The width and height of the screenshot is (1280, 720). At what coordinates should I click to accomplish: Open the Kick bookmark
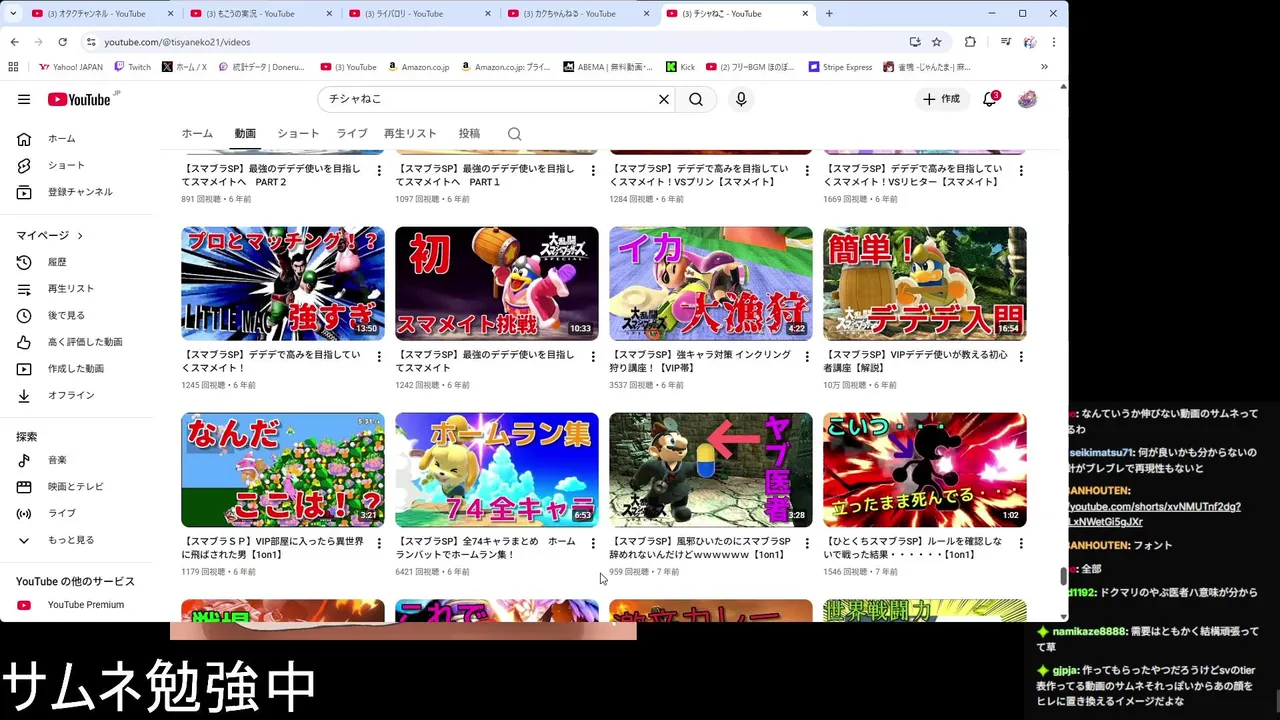pos(680,67)
